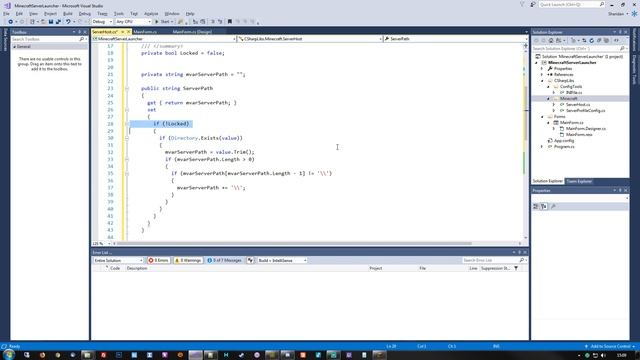
Task: Click the Search Error List field
Action: click(x=494, y=260)
